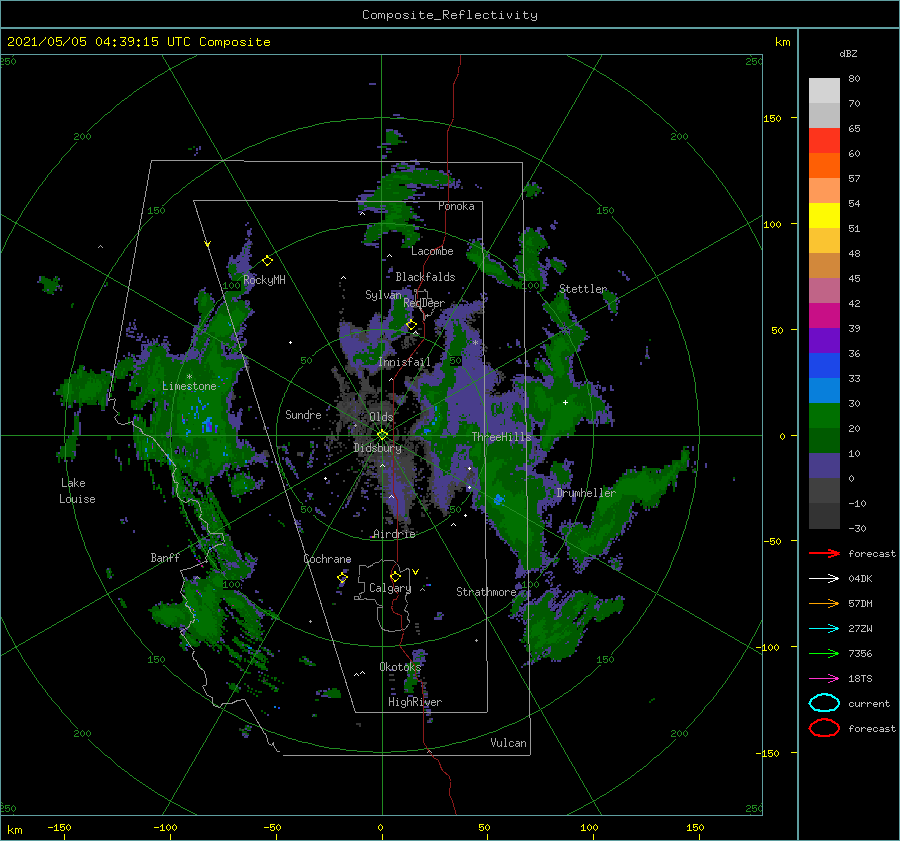Click the RockyMH label
Viewport: 900px width, 841px height.
point(264,280)
